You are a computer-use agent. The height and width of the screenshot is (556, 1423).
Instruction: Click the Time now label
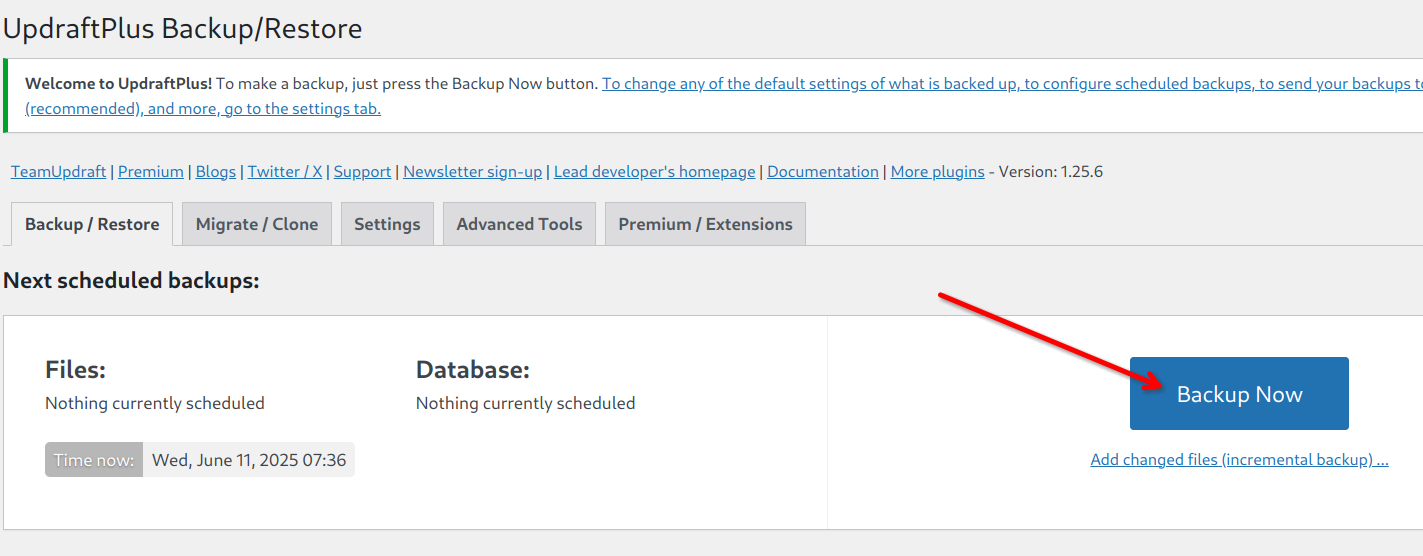(x=94, y=460)
